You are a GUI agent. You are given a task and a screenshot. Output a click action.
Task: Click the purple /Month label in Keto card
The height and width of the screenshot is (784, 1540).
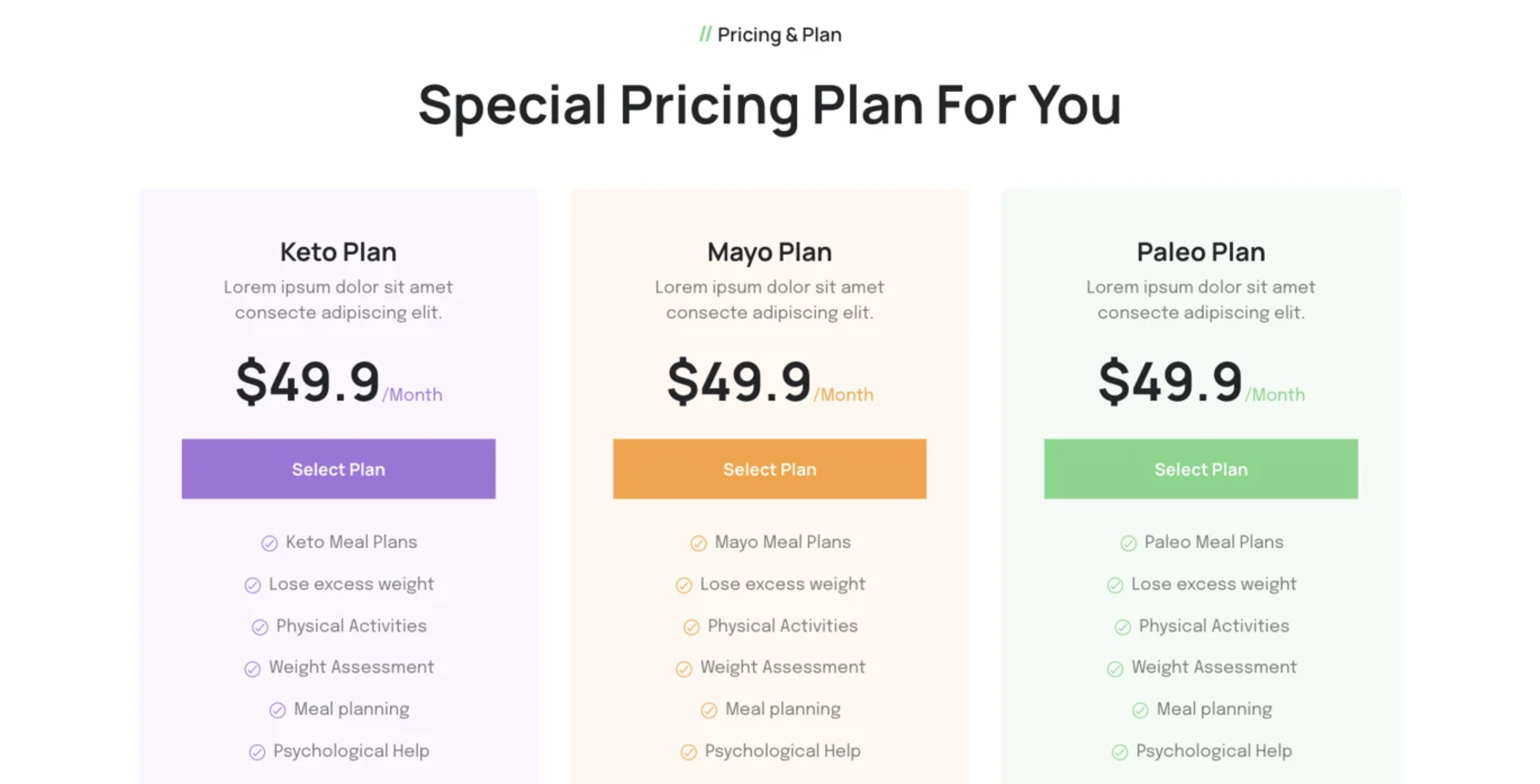pyautogui.click(x=412, y=395)
